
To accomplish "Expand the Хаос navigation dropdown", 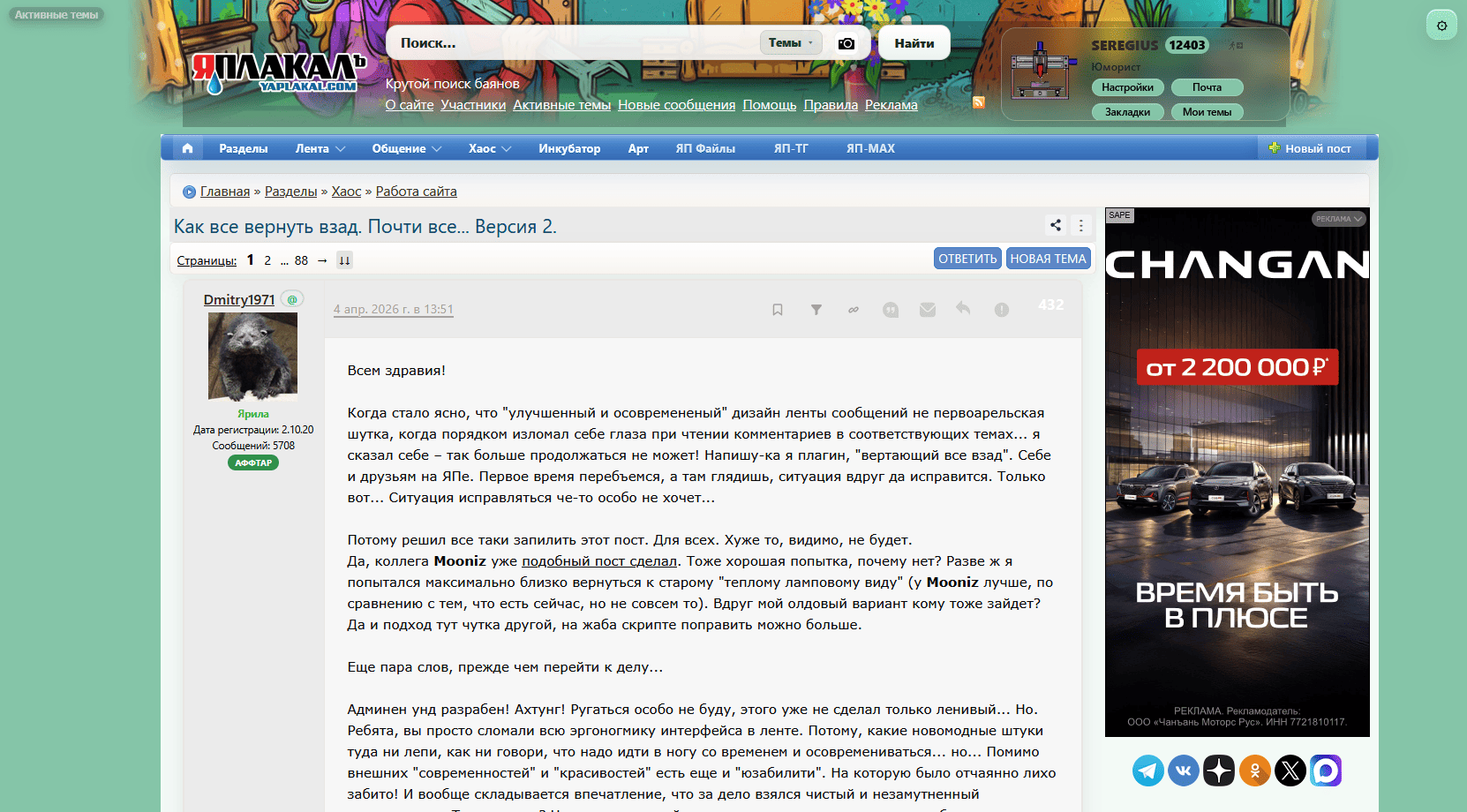I will click(x=490, y=148).
